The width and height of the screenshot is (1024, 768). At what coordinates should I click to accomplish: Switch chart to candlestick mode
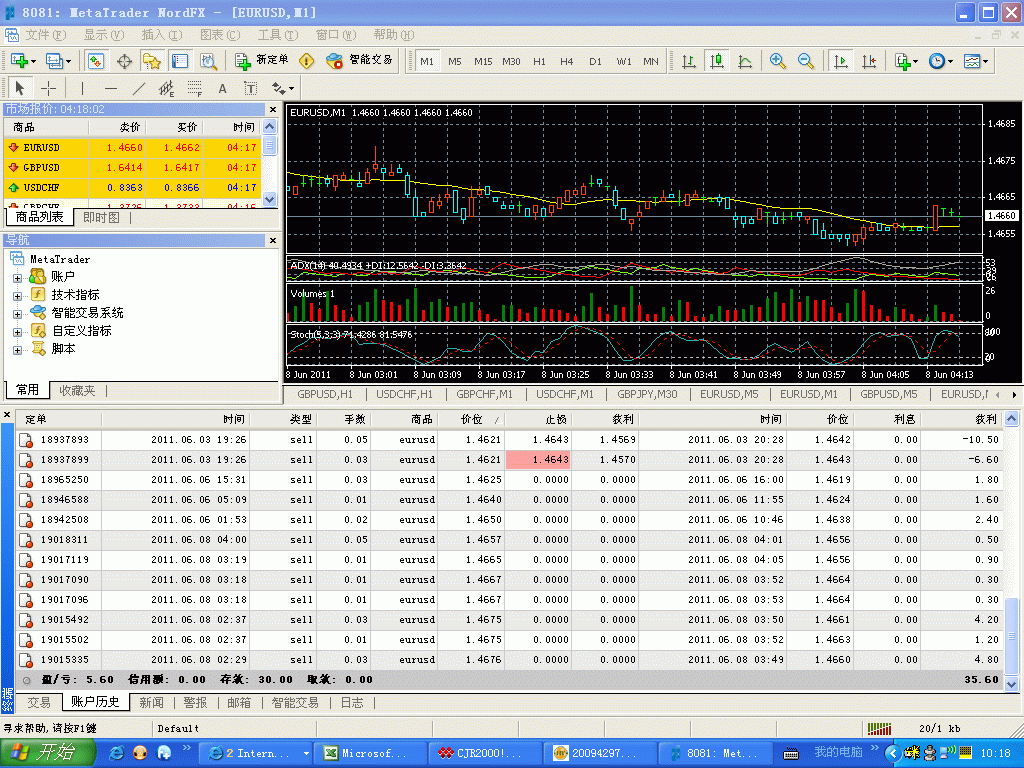point(717,61)
